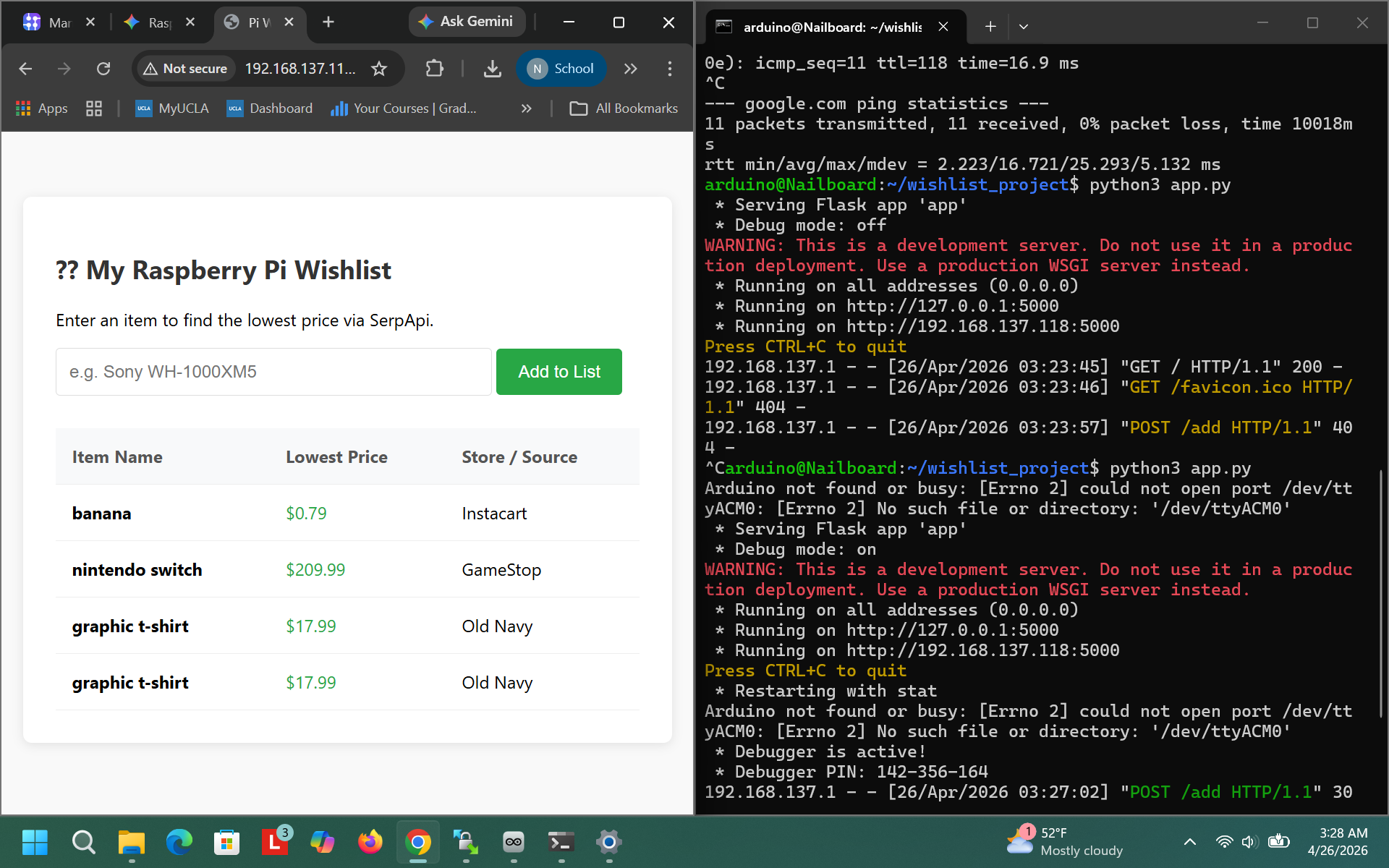
Task: Click the Add to List button
Action: [x=558, y=372]
